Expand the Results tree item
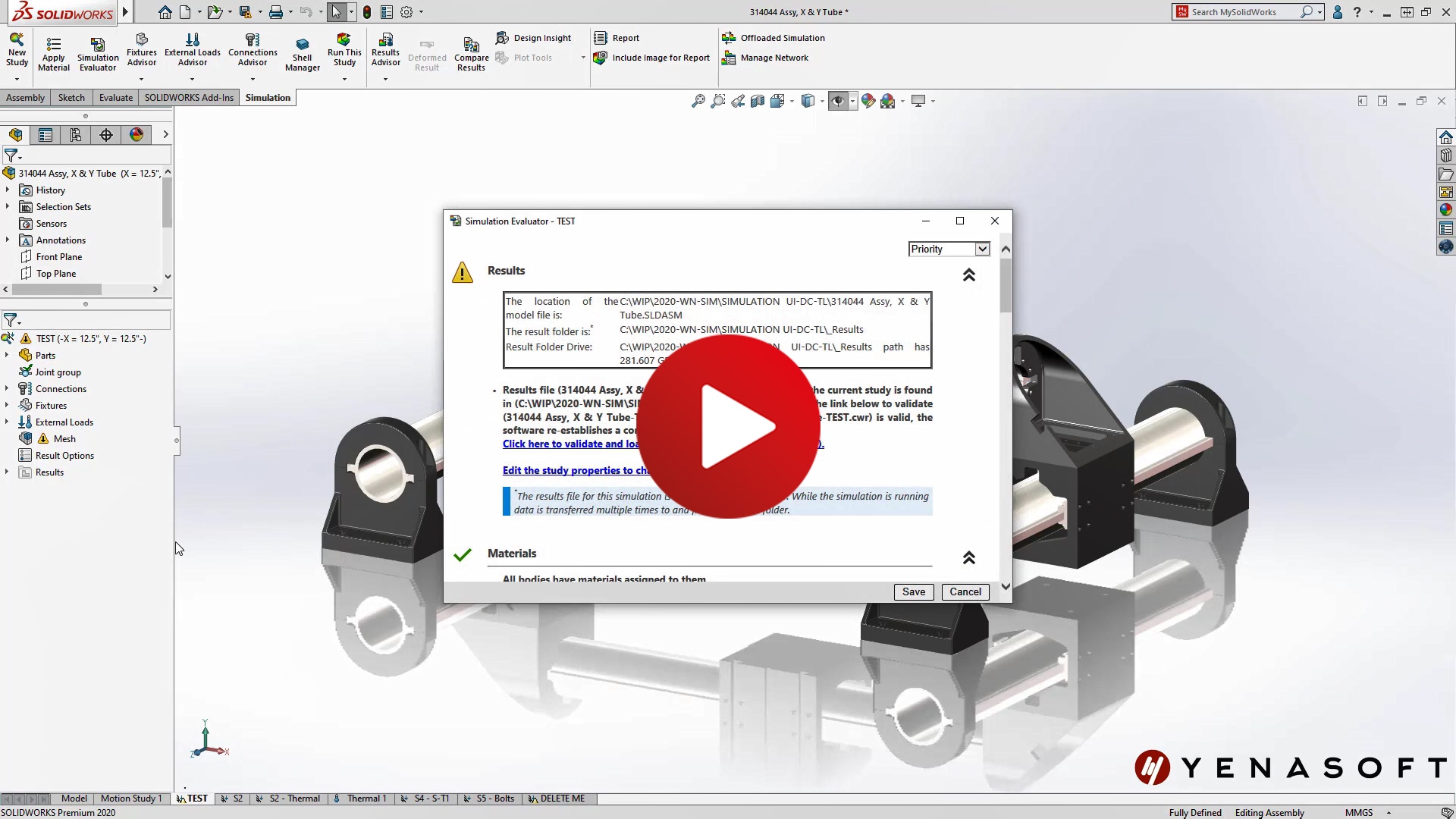 coord(8,472)
